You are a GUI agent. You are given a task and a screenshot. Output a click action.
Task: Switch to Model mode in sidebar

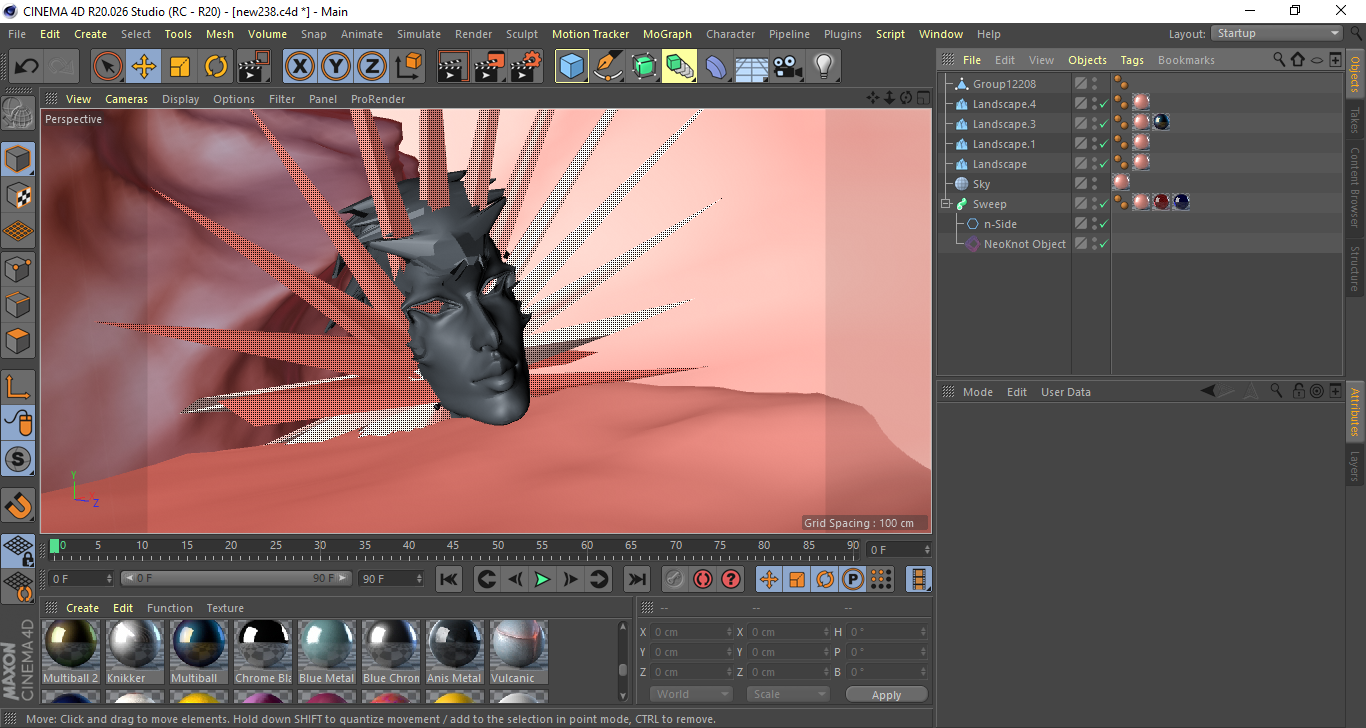(19, 159)
